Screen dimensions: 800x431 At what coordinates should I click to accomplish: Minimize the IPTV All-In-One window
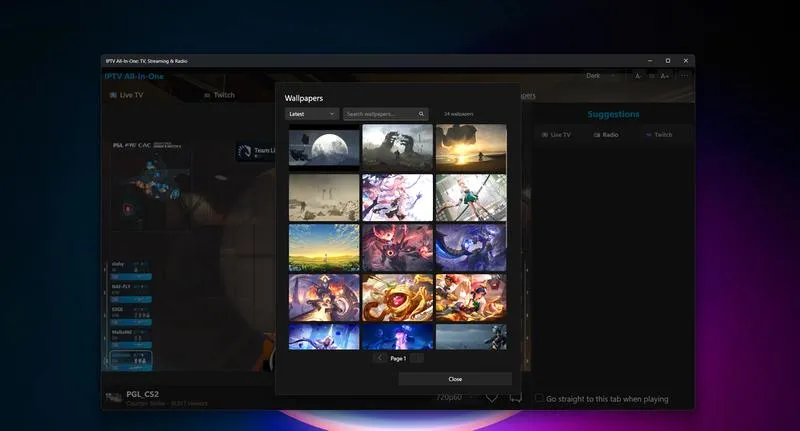(x=650, y=61)
